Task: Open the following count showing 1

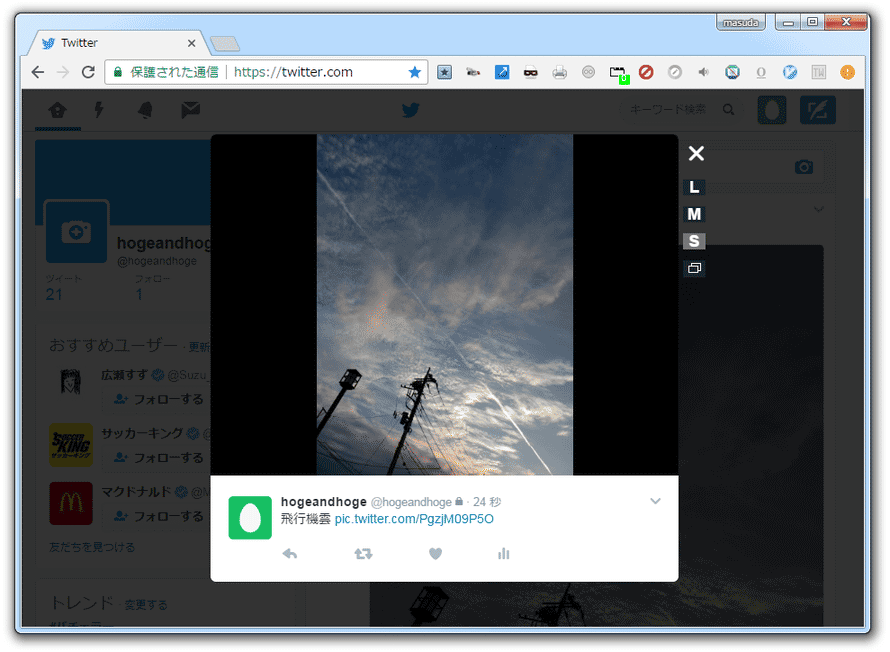Action: [139, 295]
